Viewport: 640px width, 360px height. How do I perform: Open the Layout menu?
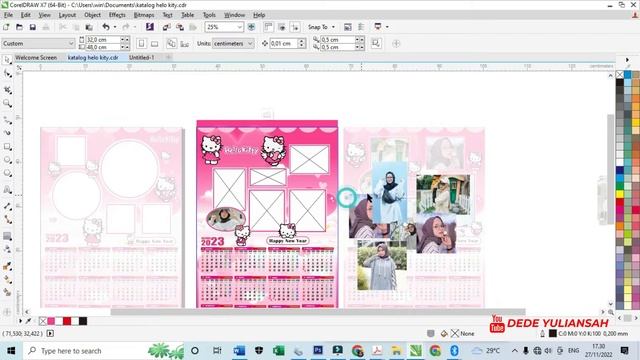[67, 15]
